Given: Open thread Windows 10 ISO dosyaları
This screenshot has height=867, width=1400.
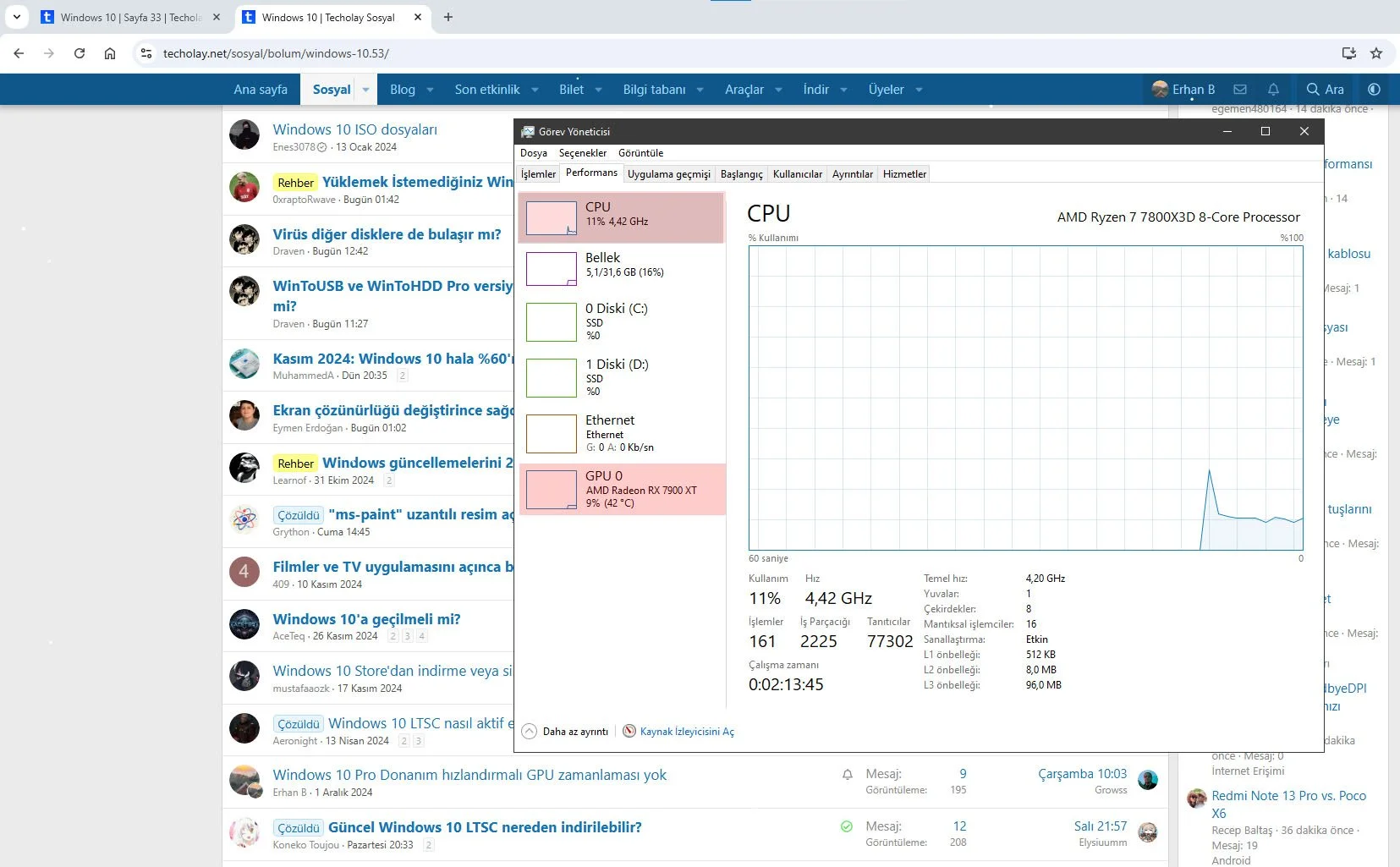Looking at the screenshot, I should 354,129.
